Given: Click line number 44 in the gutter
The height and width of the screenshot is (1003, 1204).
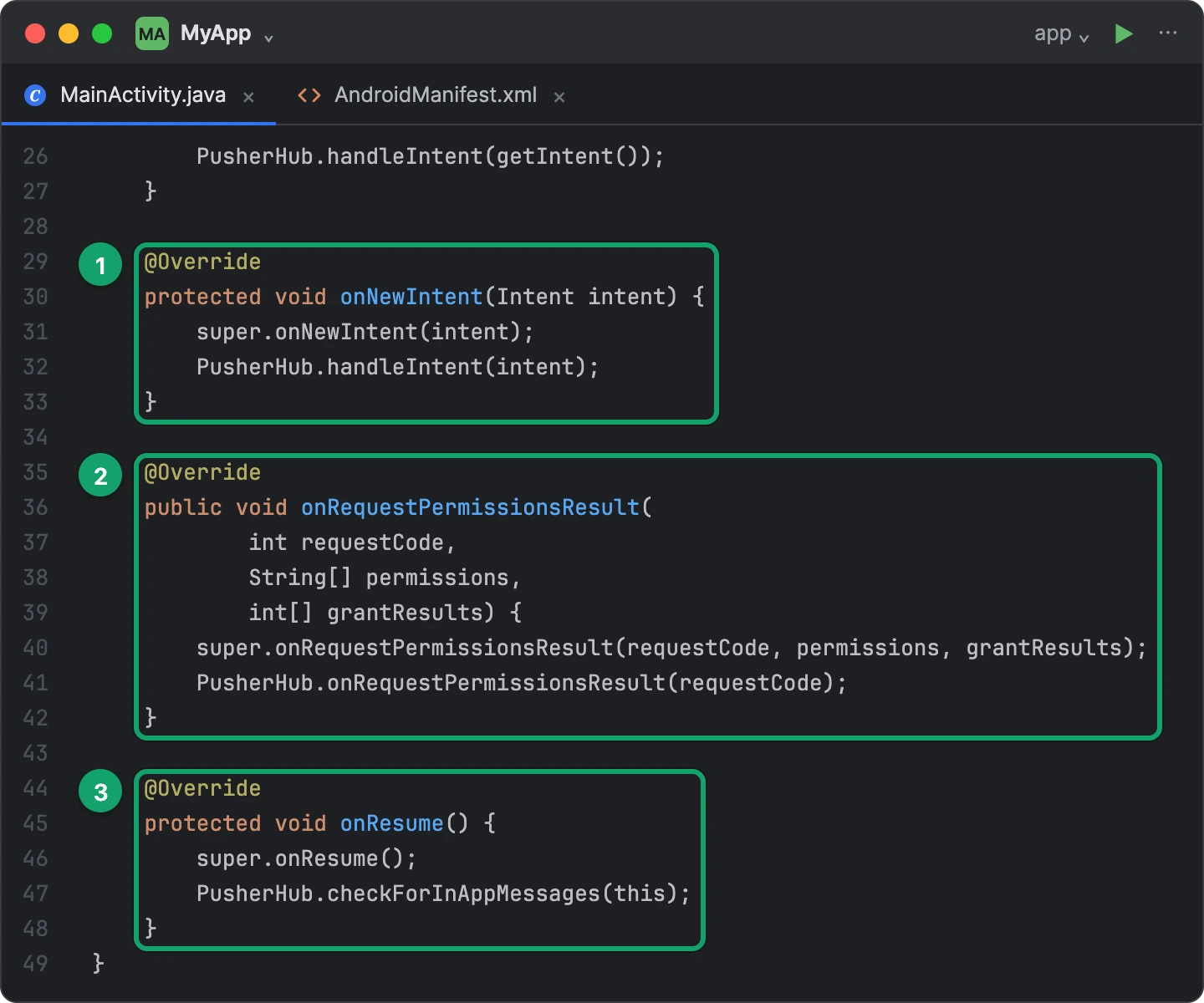Looking at the screenshot, I should coord(35,788).
